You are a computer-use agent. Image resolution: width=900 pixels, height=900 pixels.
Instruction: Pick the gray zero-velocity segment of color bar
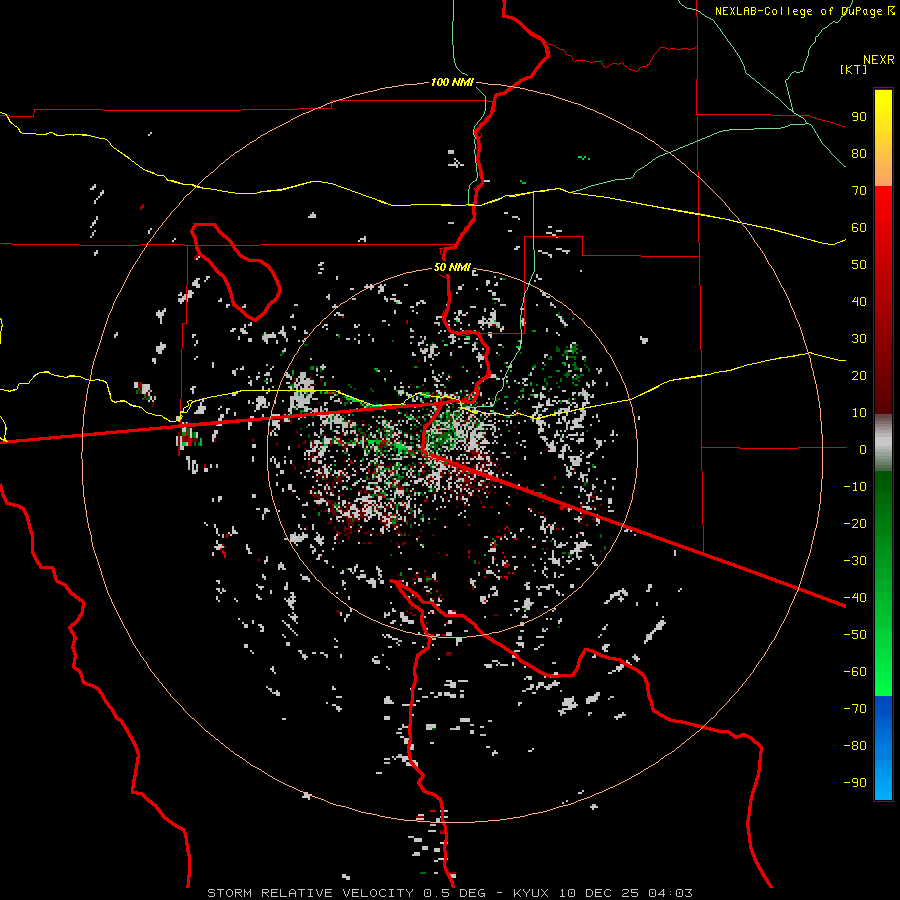[883, 443]
